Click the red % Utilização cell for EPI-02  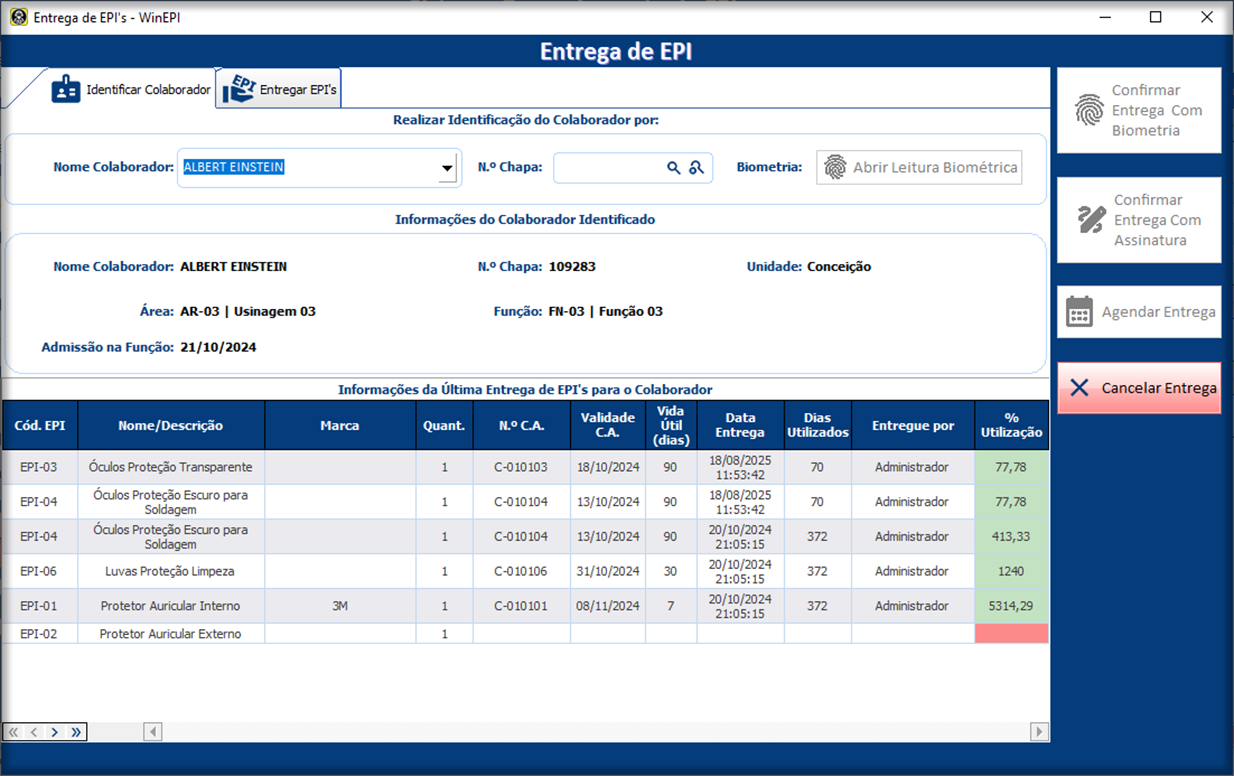[x=1011, y=633]
